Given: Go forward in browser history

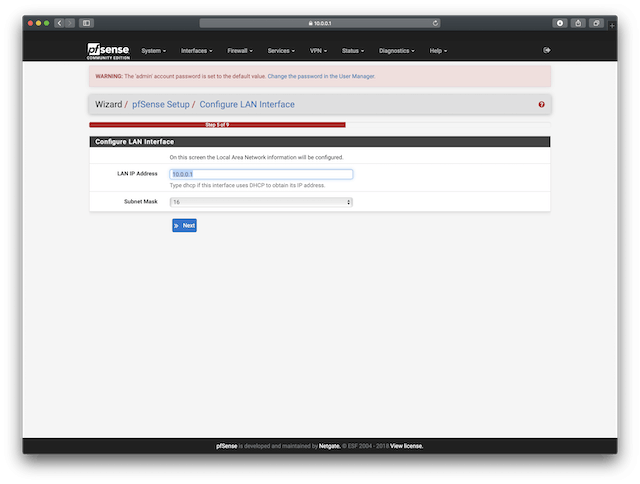Looking at the screenshot, I should 70,23.
